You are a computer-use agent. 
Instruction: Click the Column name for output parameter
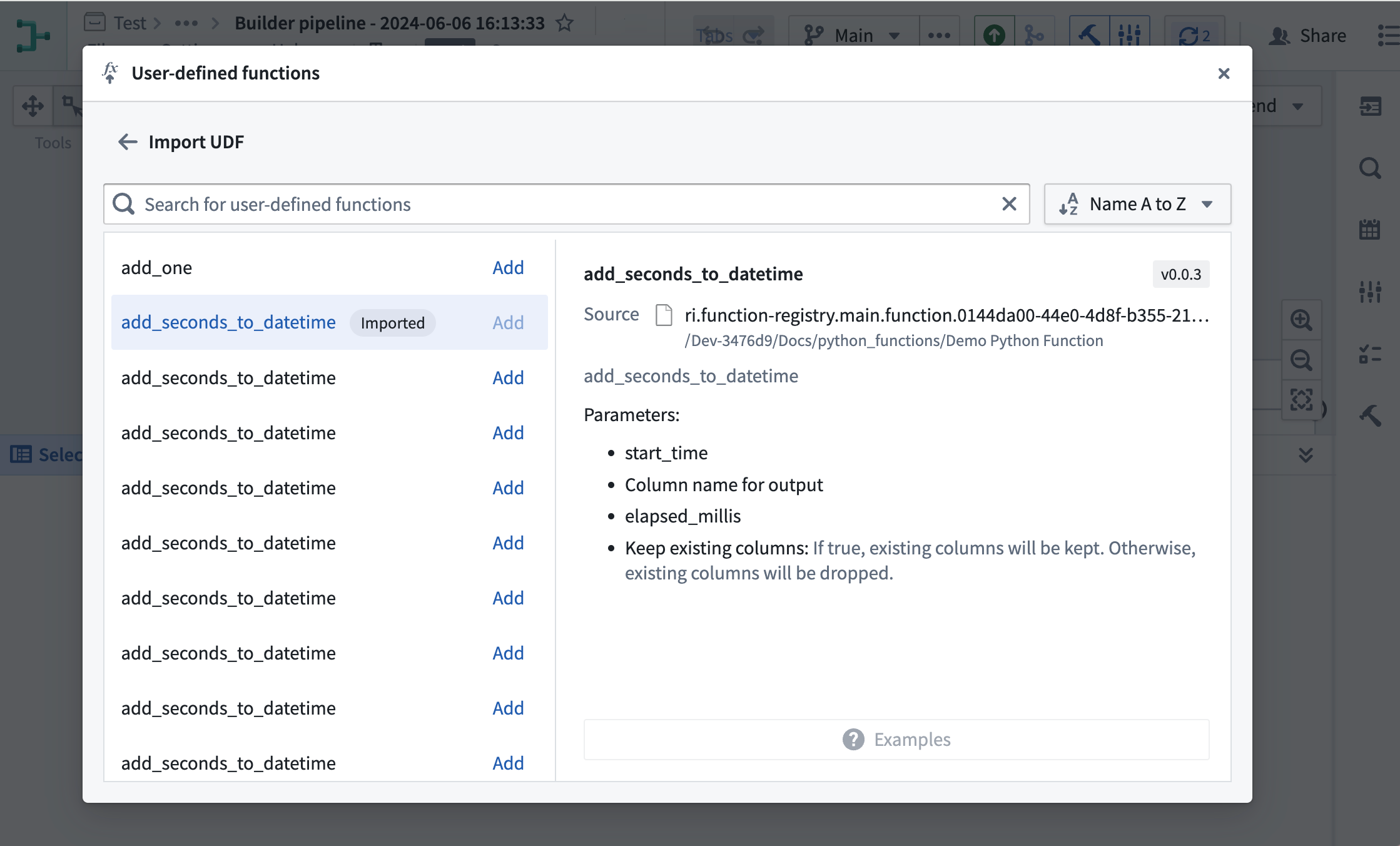pos(724,485)
